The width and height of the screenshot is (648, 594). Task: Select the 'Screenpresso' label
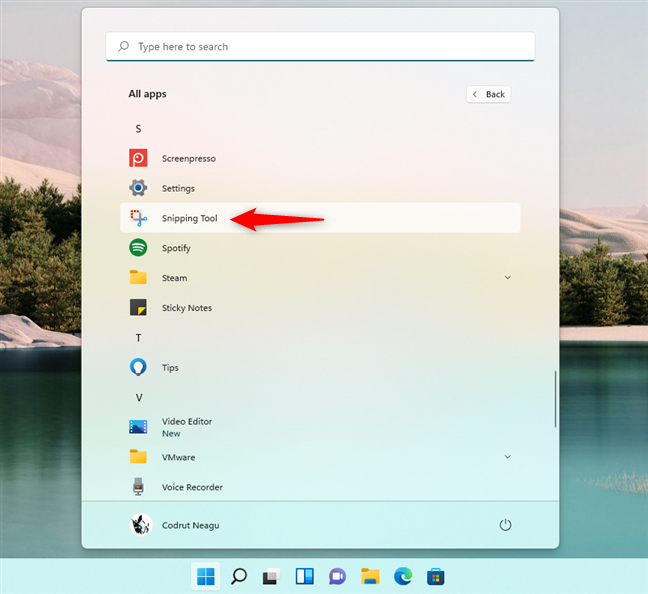point(188,159)
